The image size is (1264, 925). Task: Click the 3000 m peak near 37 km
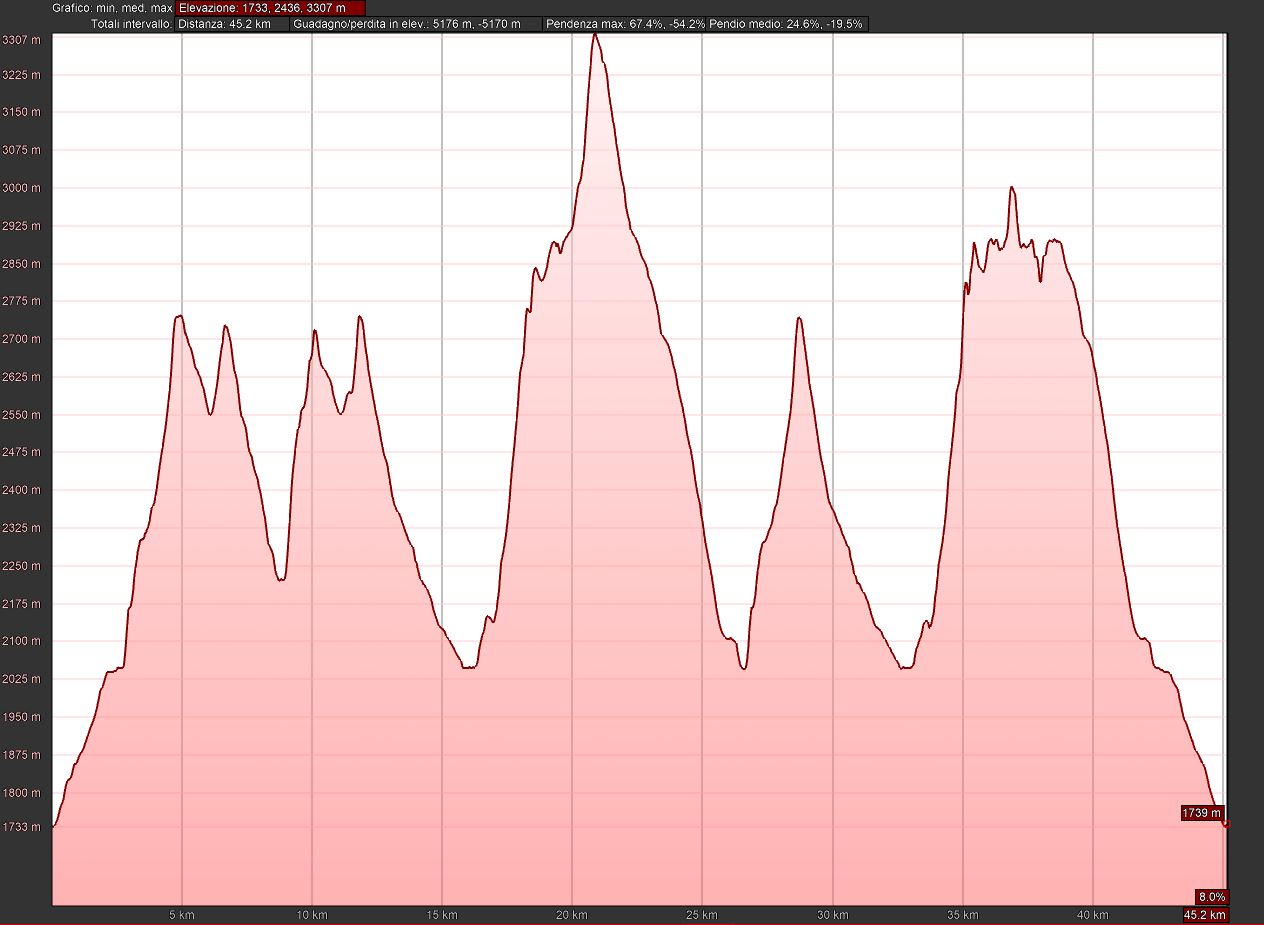tap(1012, 188)
